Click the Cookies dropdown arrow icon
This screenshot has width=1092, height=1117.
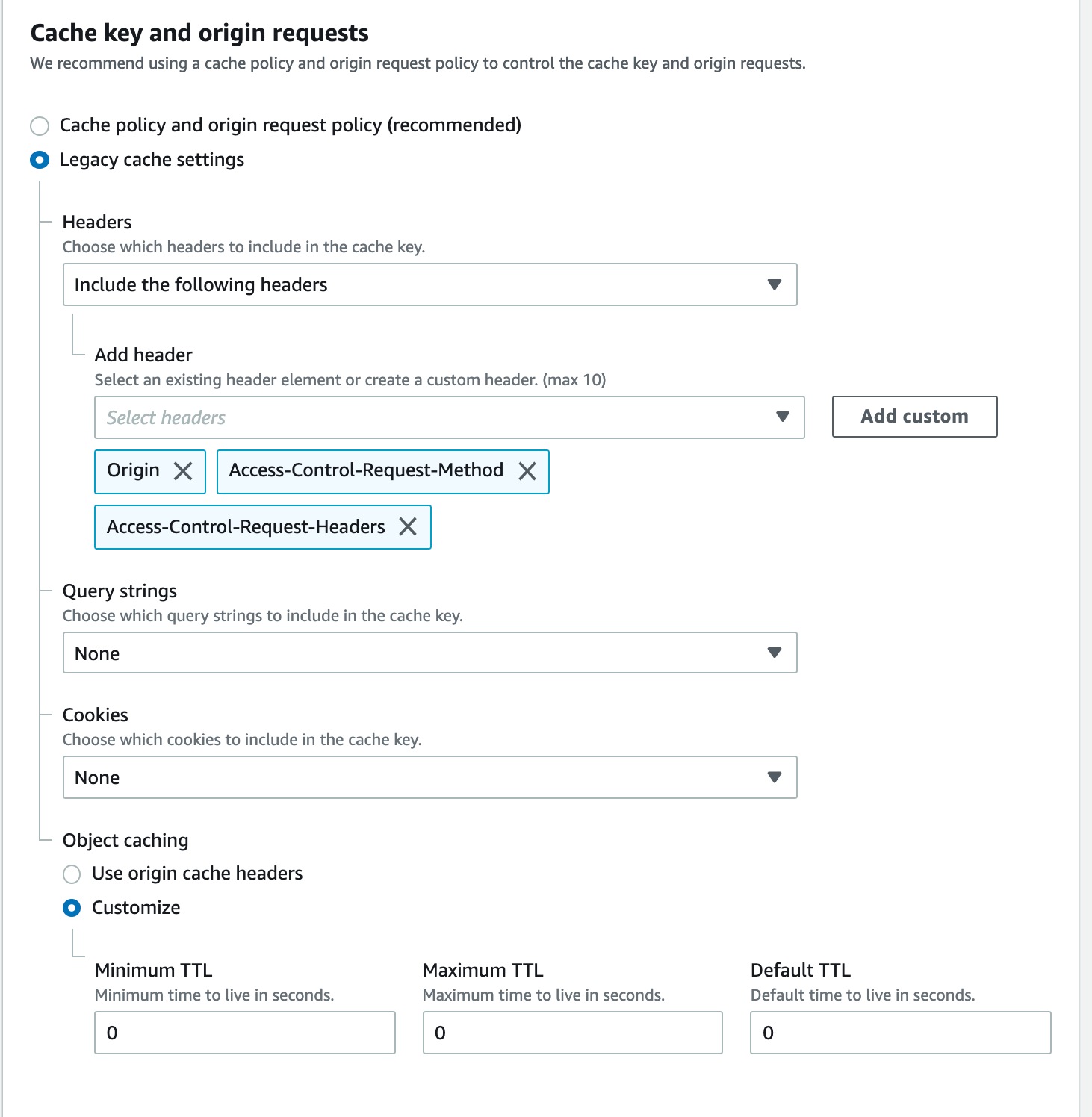point(775,777)
